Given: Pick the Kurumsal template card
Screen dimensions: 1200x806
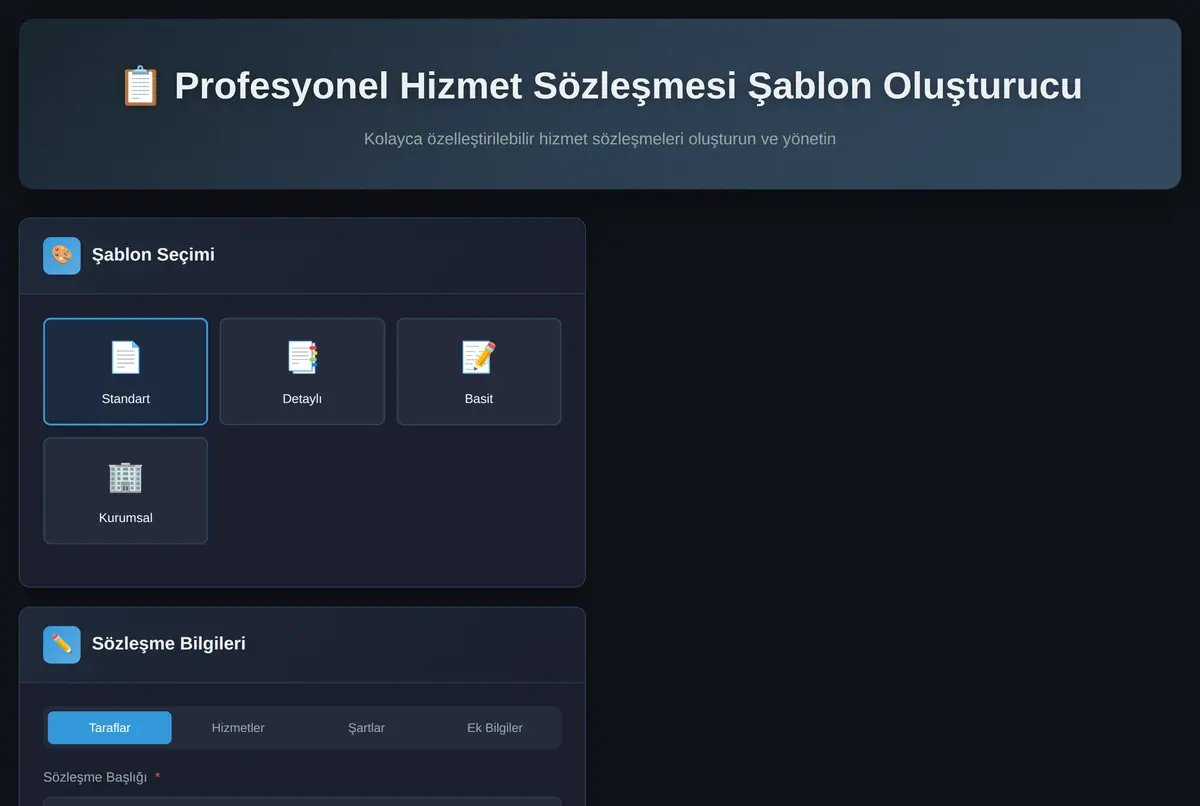Looking at the screenshot, I should point(125,491).
